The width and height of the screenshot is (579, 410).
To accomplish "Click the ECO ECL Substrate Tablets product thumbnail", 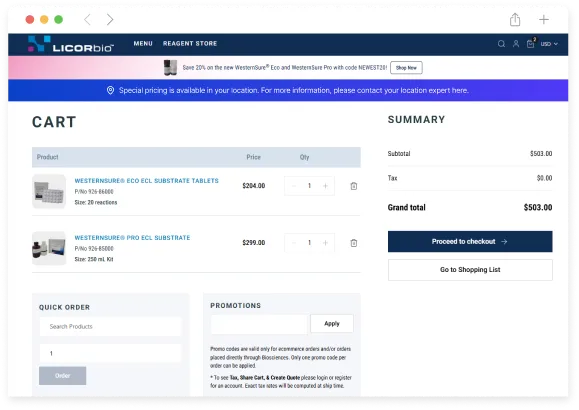I will coord(49,191).
